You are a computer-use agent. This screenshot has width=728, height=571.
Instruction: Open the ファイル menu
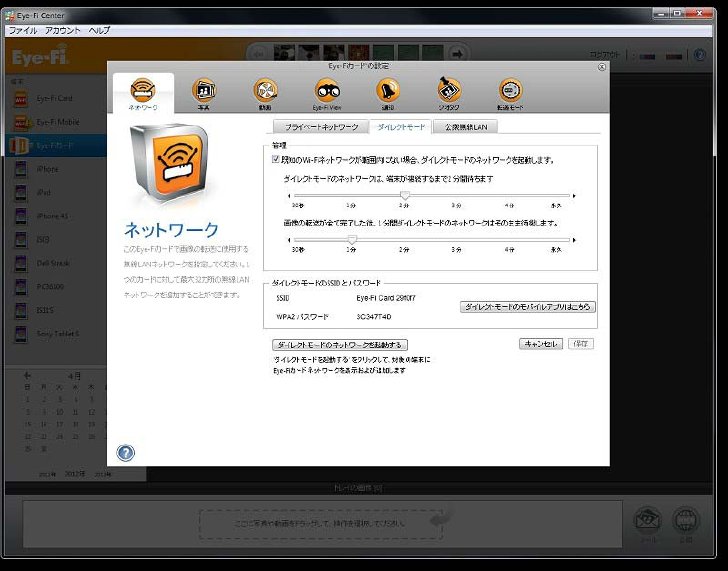[23, 30]
